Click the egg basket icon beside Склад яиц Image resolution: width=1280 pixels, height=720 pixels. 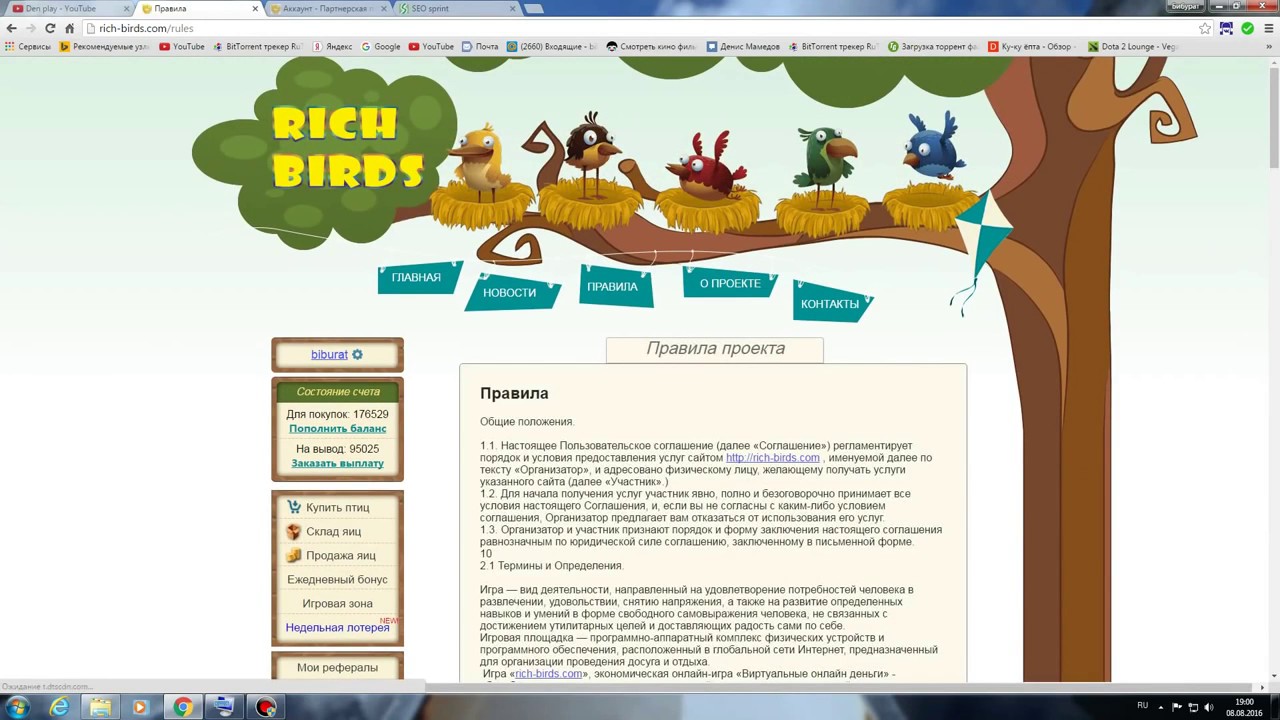[x=294, y=531]
